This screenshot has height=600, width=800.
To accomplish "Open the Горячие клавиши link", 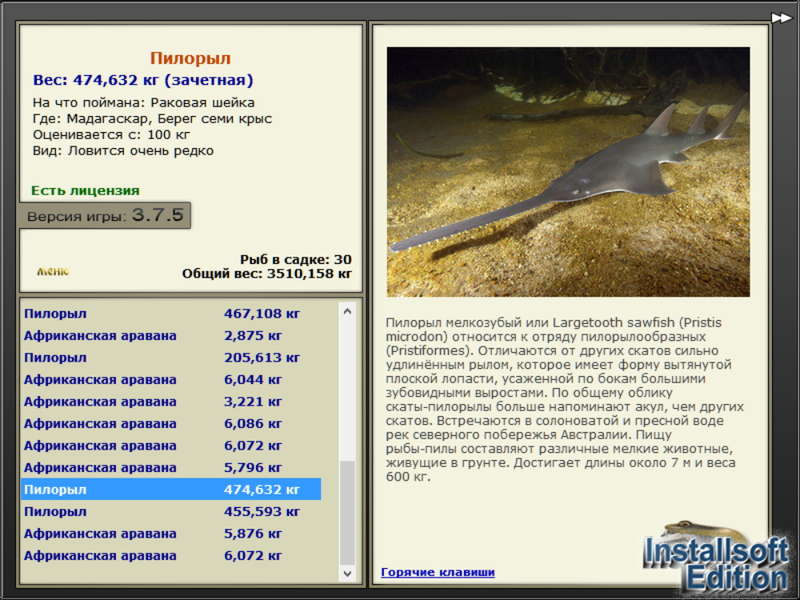I will click(438, 572).
